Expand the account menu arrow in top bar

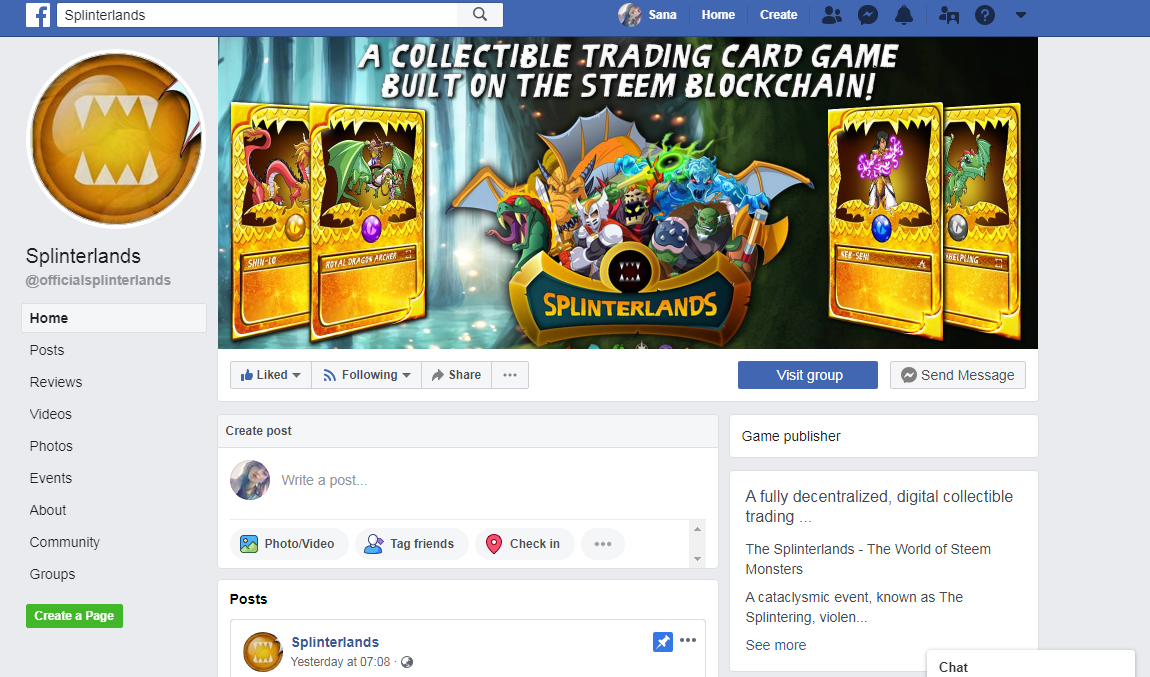tap(1021, 15)
